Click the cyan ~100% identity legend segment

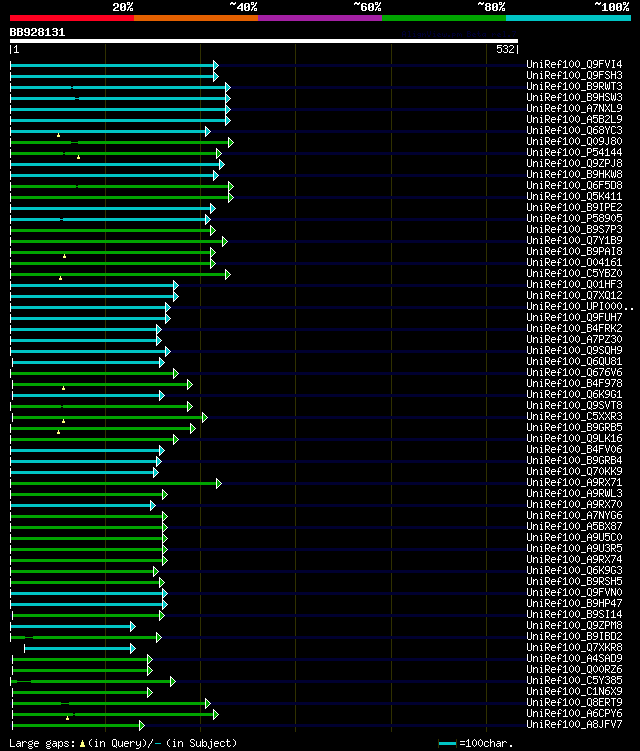(568, 18)
